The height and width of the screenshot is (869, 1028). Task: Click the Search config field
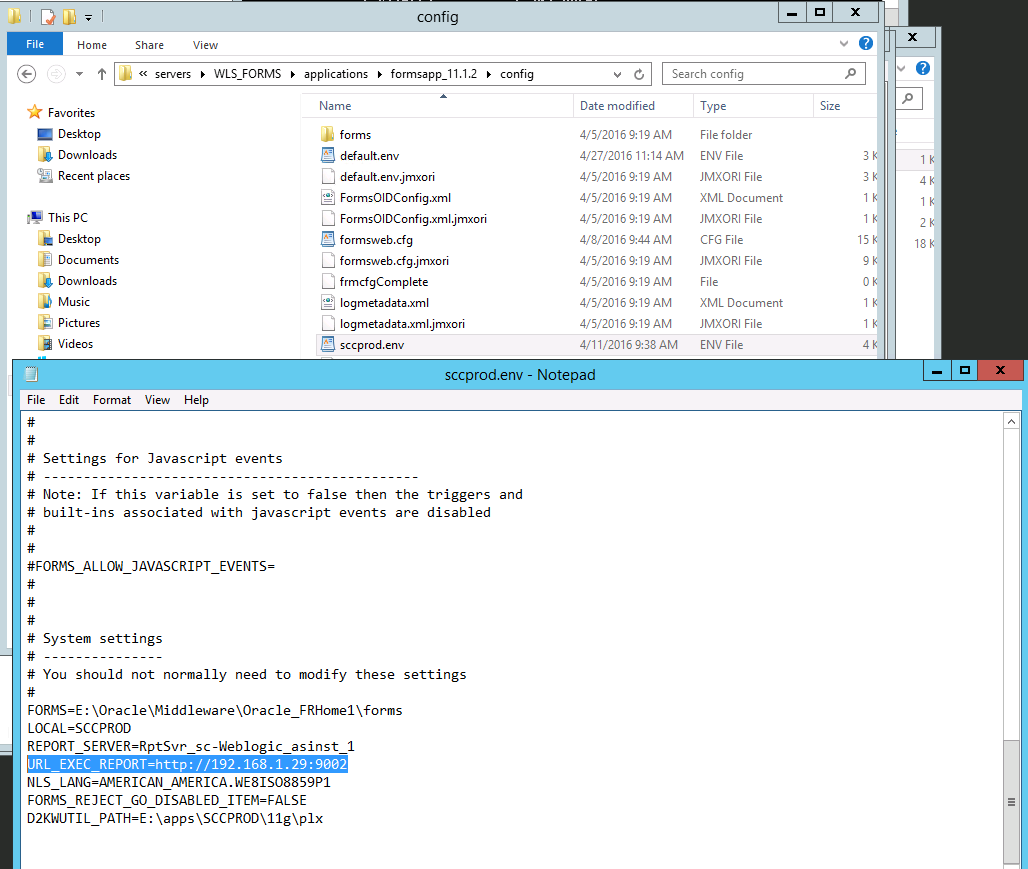(763, 73)
